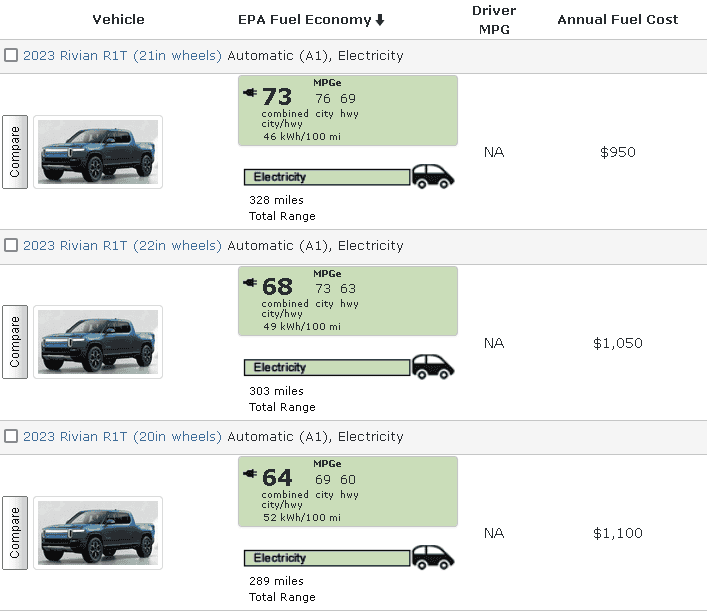Click the Electricity range bar for 289 miles
Viewport: 725px width, 614px height.
[x=327, y=558]
